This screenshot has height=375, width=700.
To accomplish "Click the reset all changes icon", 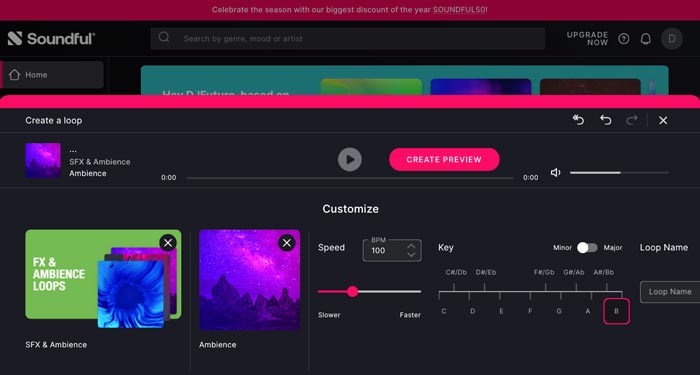I will click(578, 120).
